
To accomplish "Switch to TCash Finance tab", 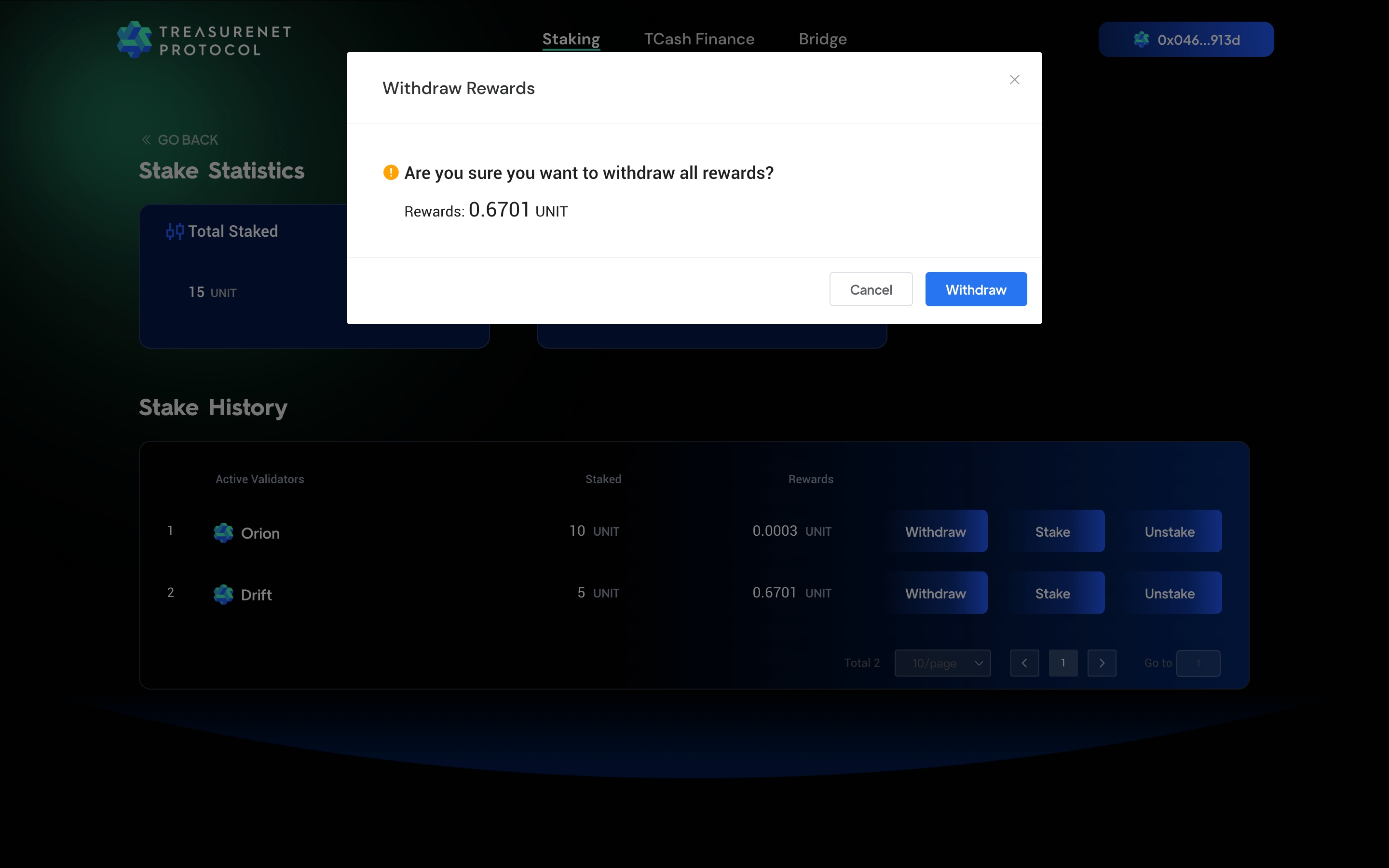I will tap(699, 39).
